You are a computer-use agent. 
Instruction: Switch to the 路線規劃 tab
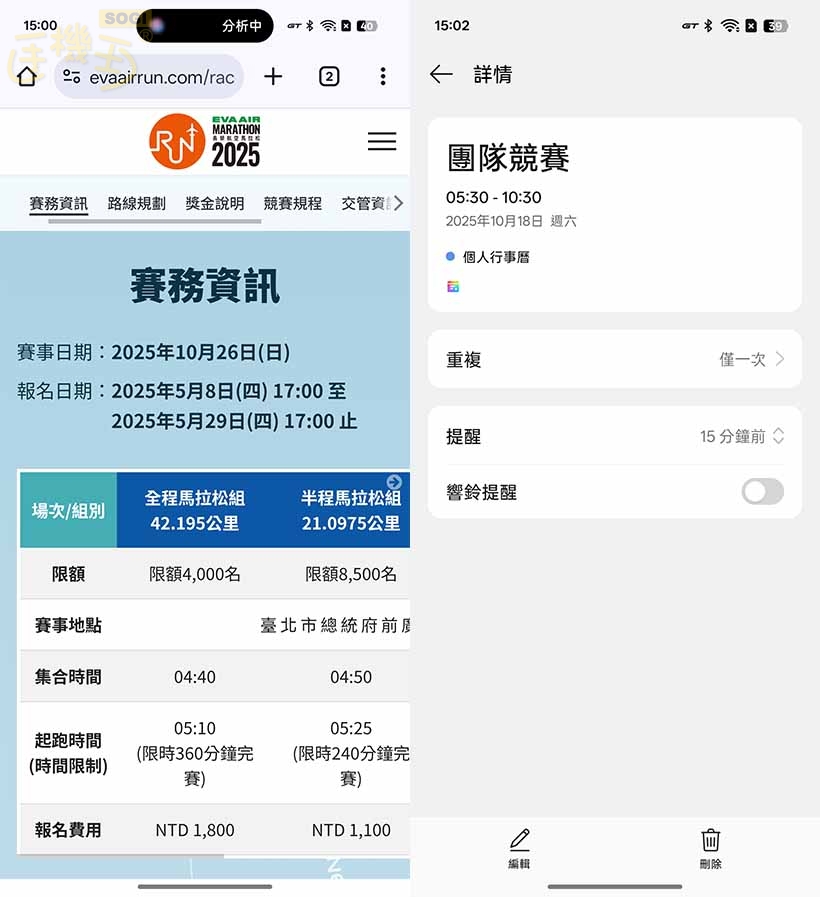137,203
